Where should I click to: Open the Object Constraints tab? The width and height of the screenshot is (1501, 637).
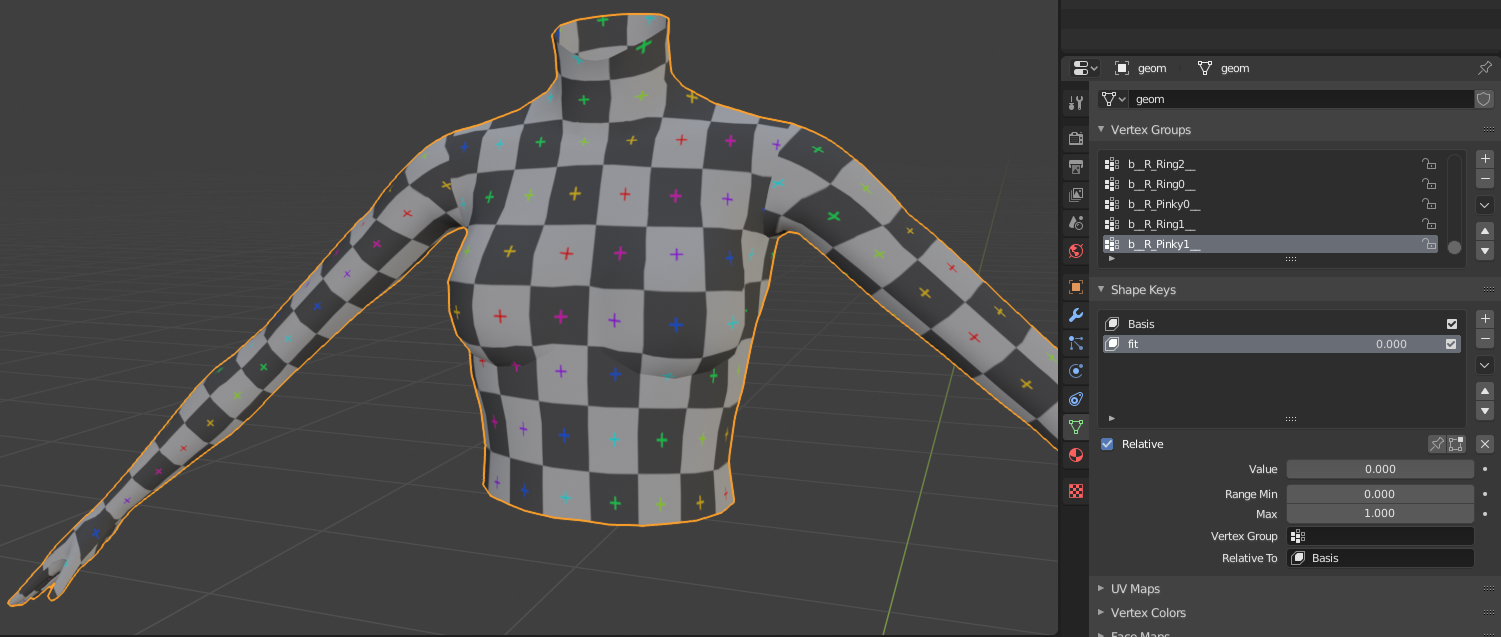click(x=1076, y=399)
